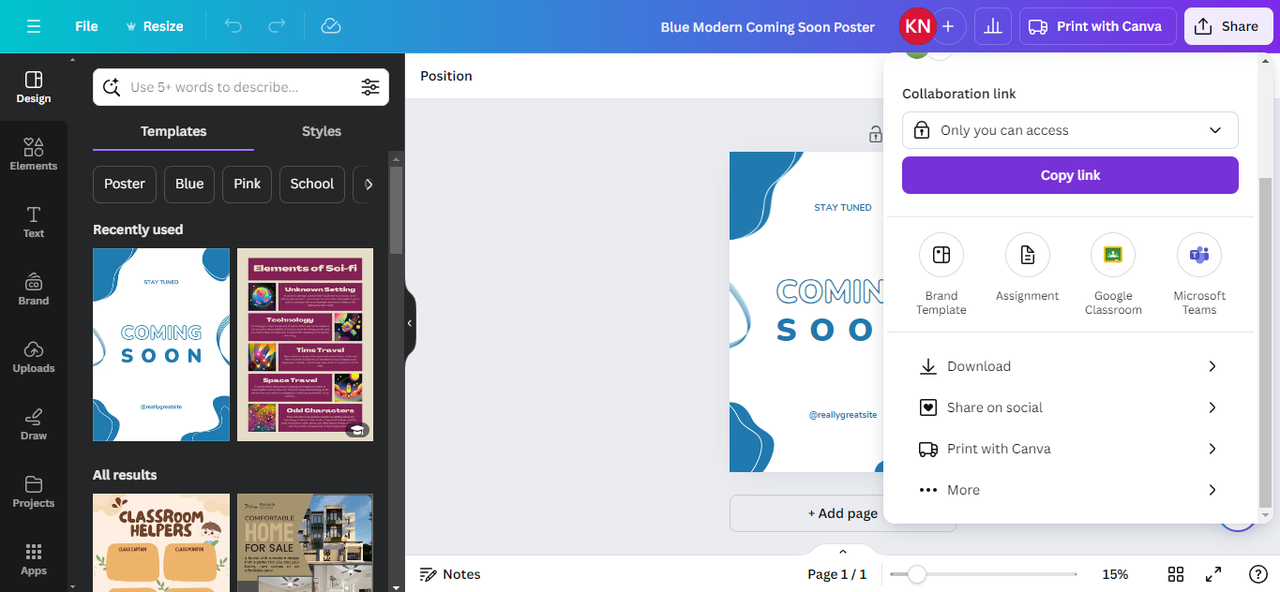Click the Brand Template share icon

(x=941, y=255)
